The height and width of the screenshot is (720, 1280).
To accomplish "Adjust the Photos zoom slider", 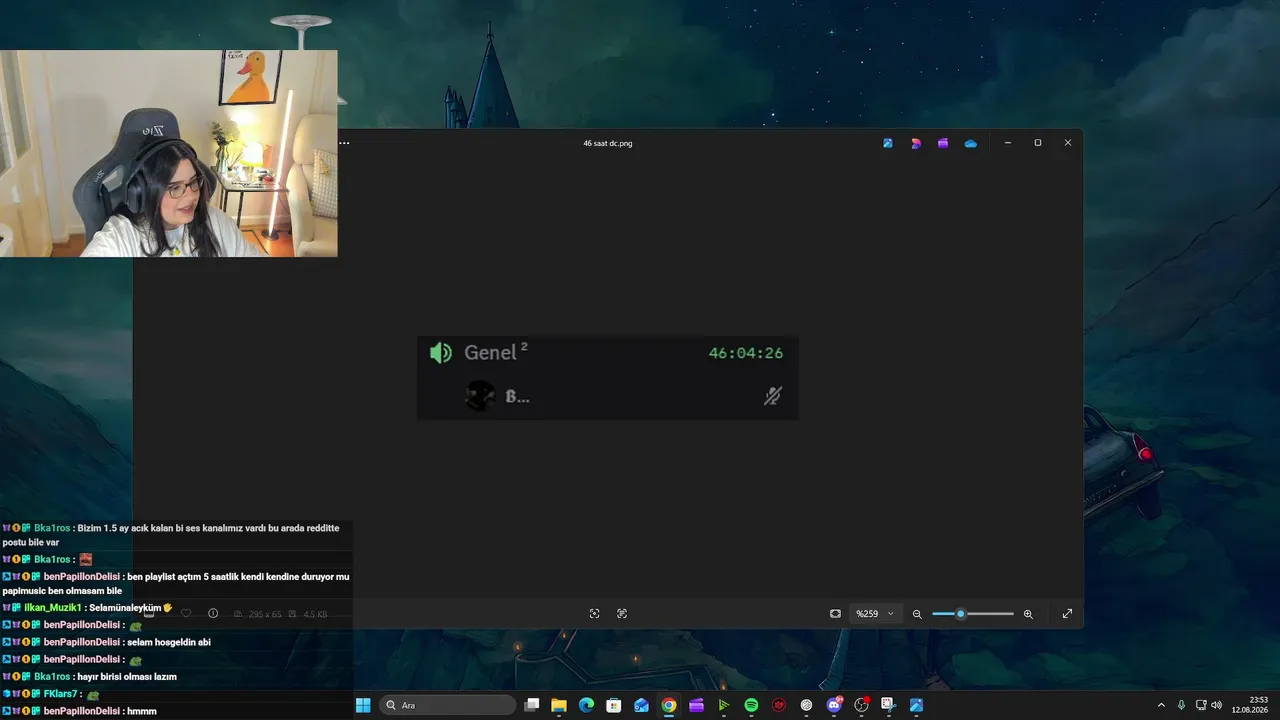I will click(972, 613).
